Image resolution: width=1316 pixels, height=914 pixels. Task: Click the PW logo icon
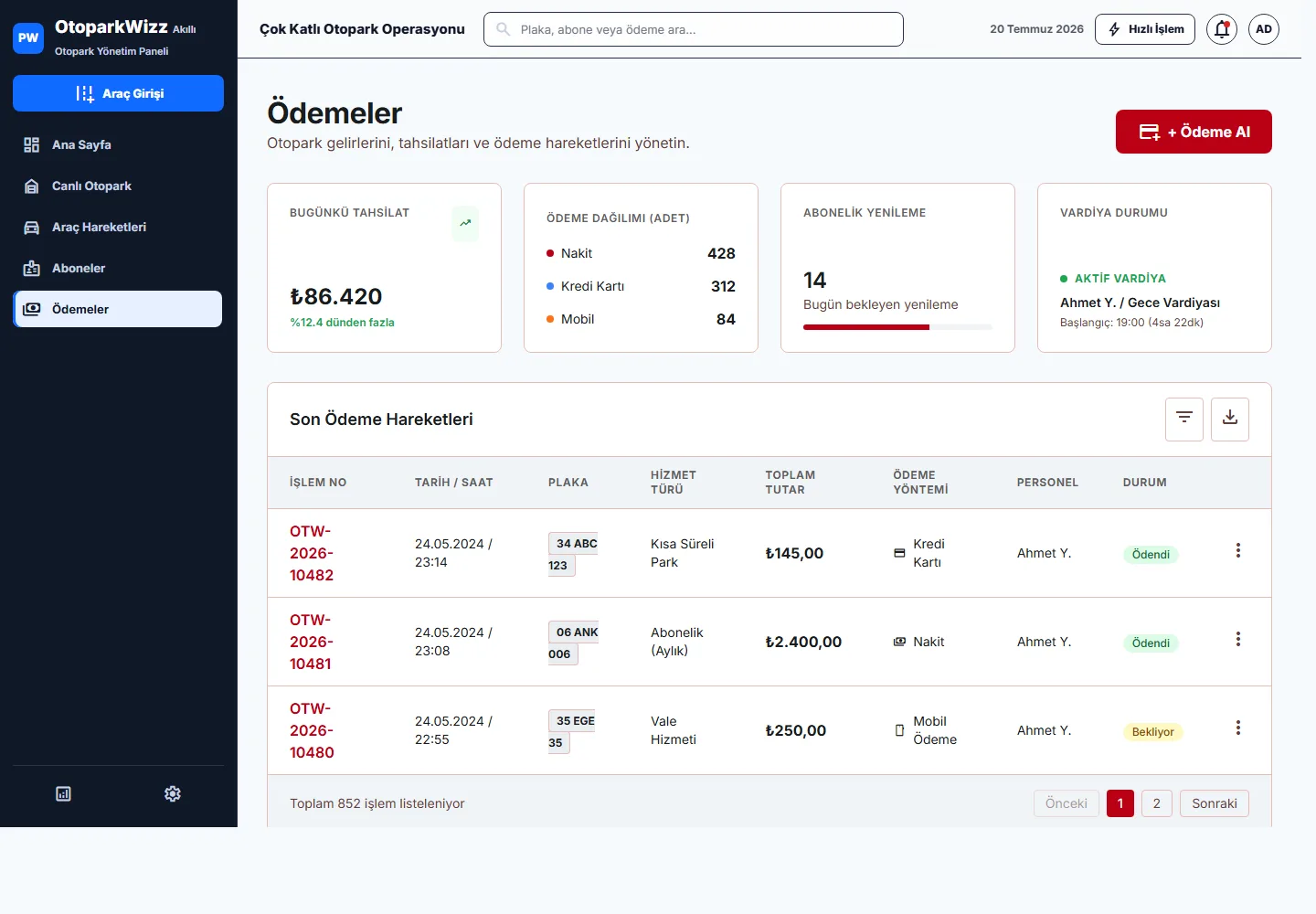coord(28,38)
